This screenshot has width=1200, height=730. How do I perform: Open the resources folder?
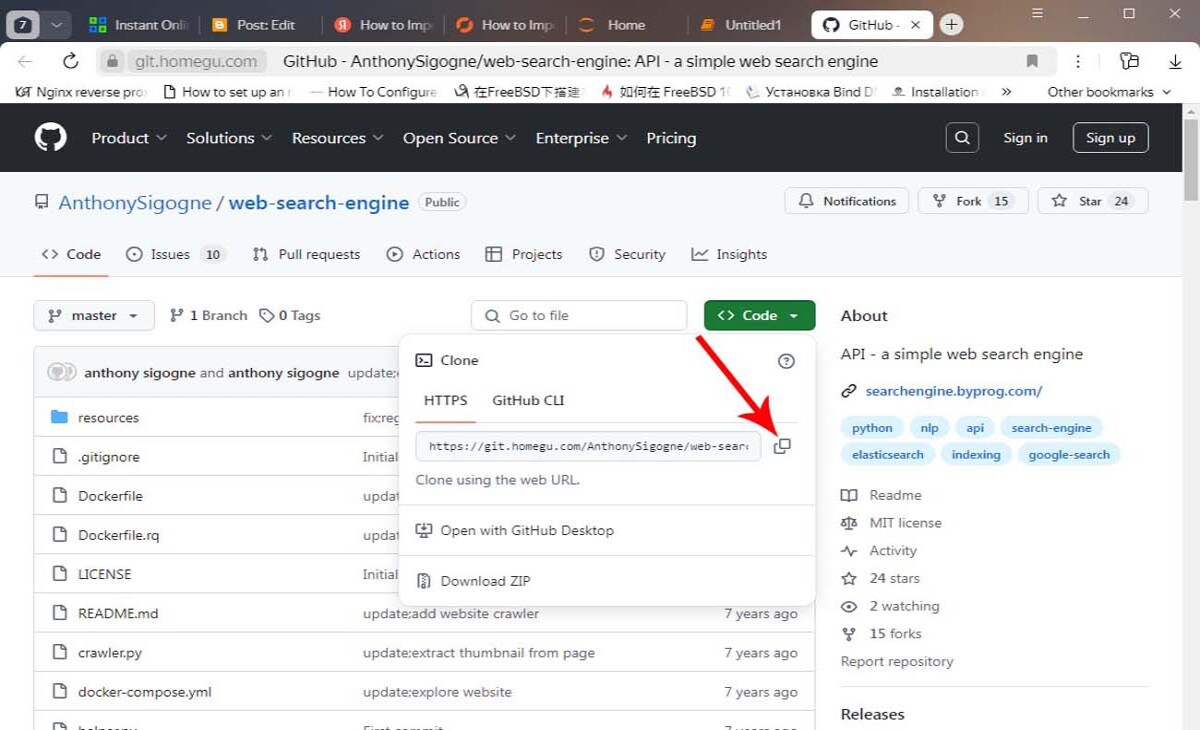(x=108, y=418)
